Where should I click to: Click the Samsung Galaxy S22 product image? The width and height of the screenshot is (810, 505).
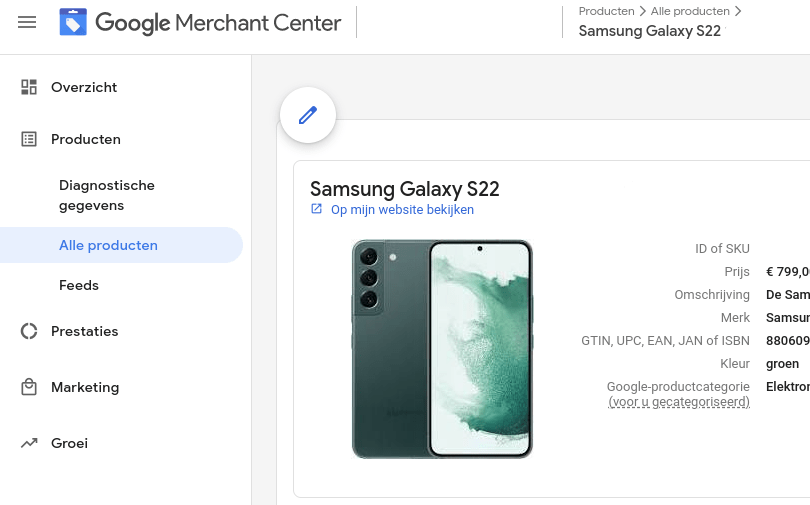tap(442, 349)
